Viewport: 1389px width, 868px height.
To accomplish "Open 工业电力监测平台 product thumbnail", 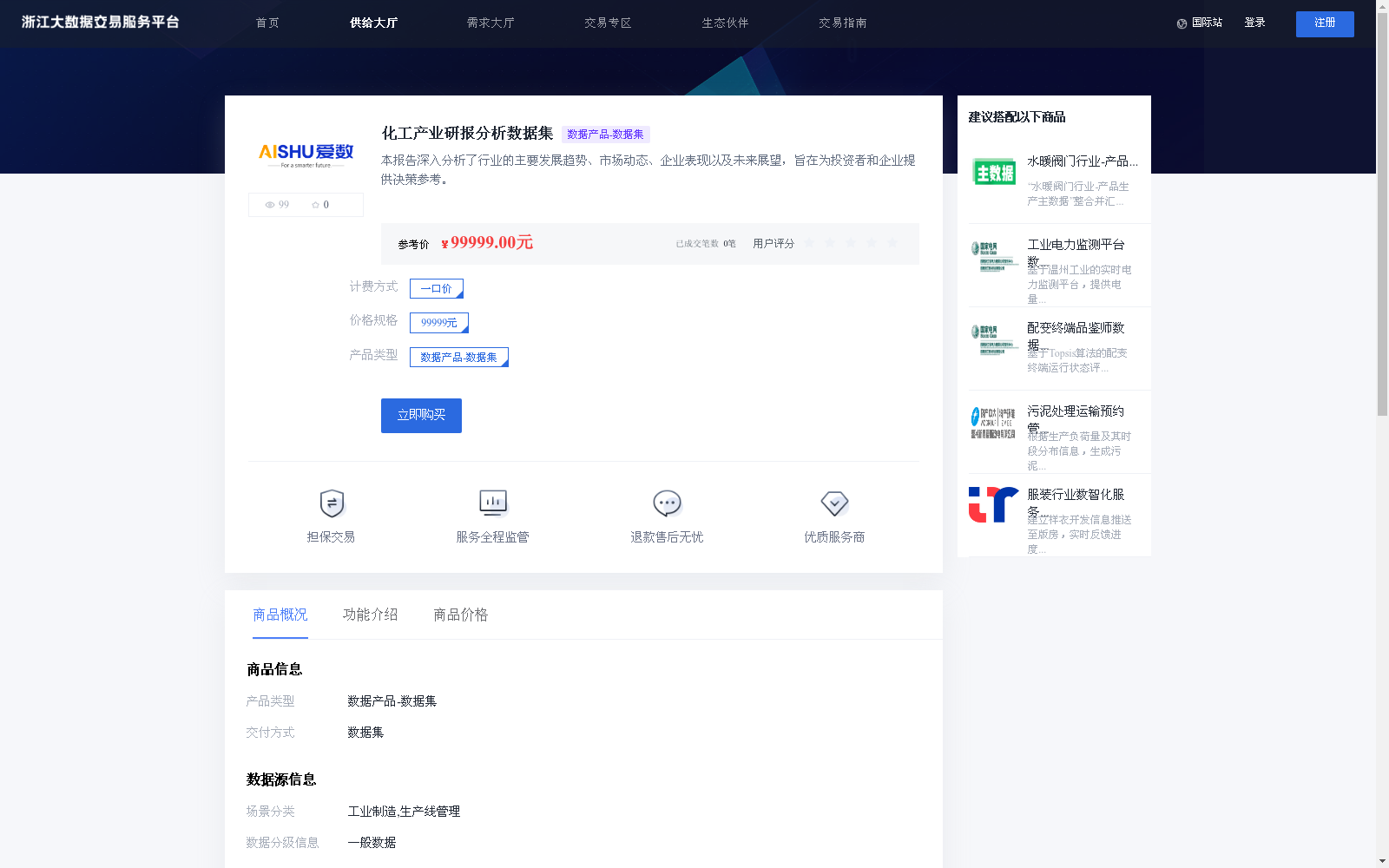I will [x=994, y=256].
